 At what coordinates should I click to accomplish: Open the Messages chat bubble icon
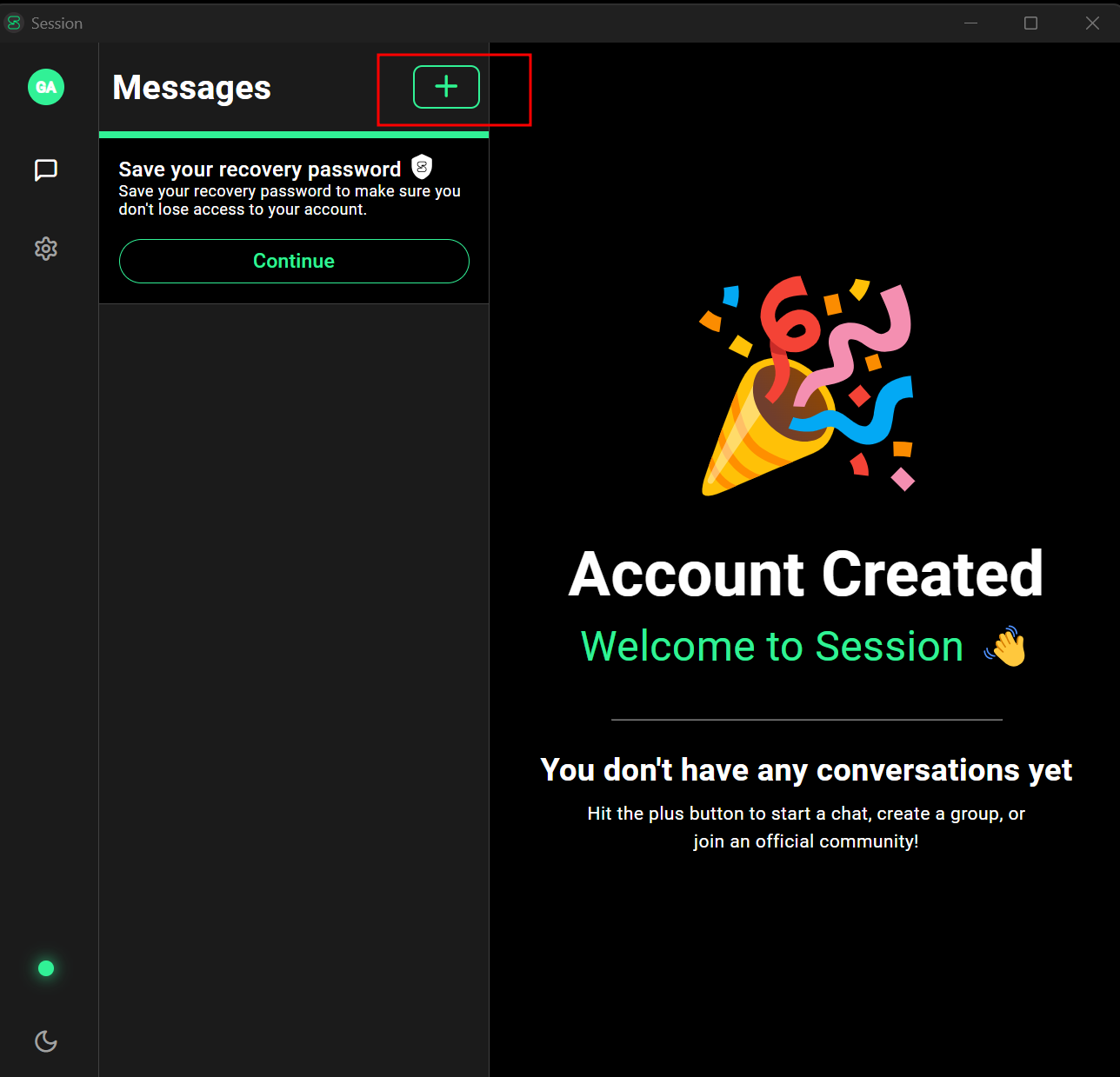click(46, 170)
